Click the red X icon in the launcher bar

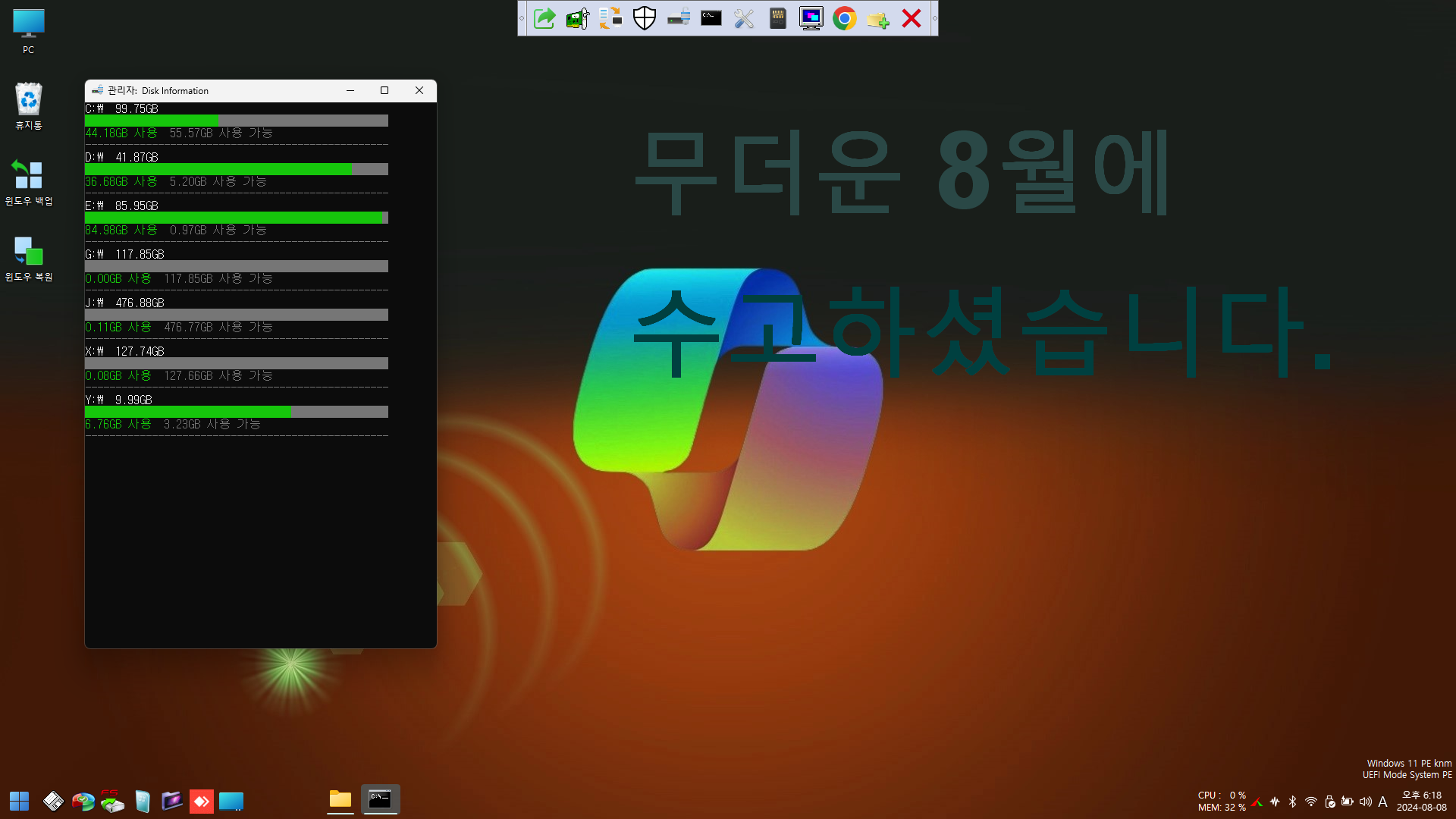[912, 18]
